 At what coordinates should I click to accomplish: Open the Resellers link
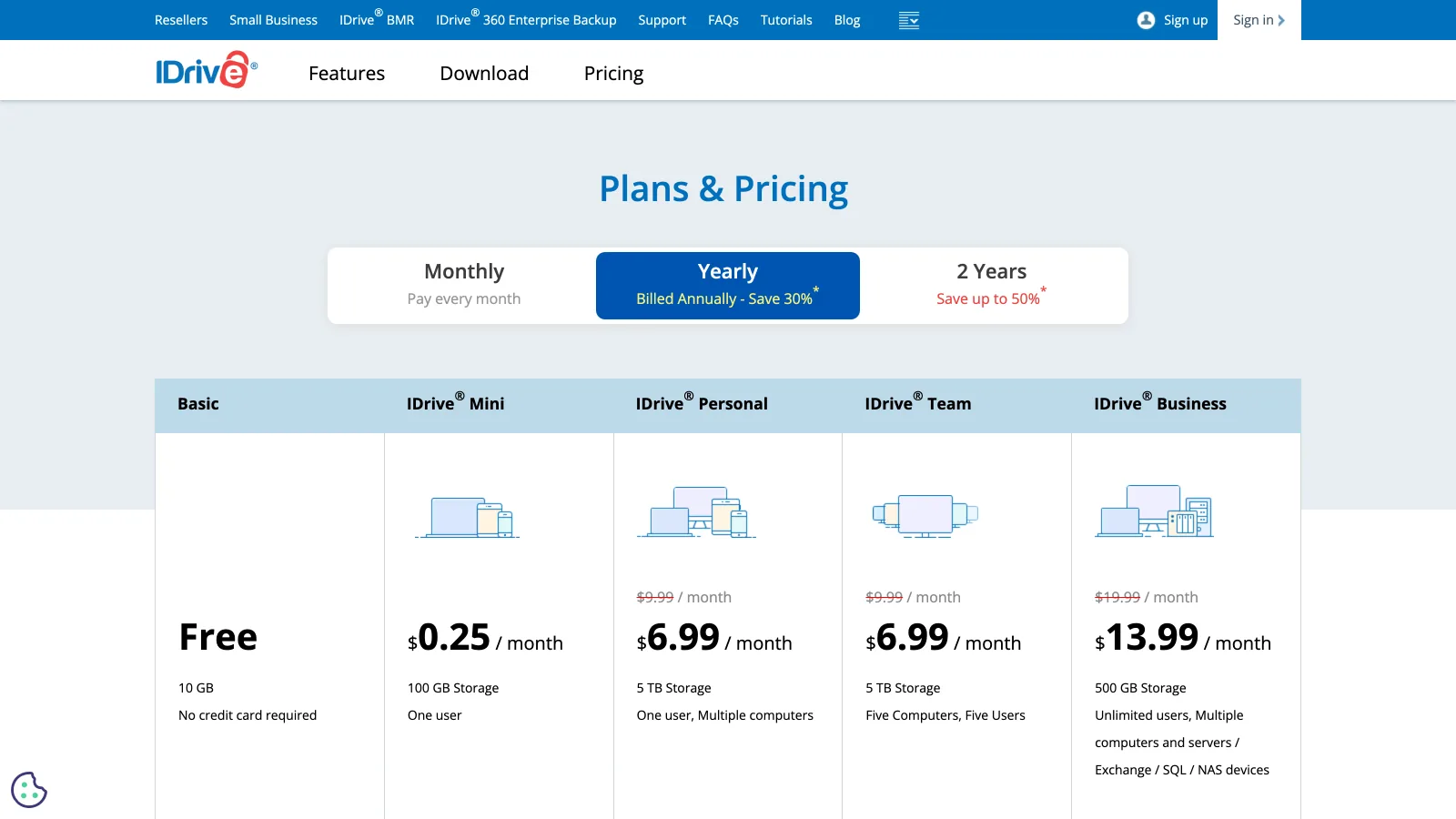[x=181, y=20]
